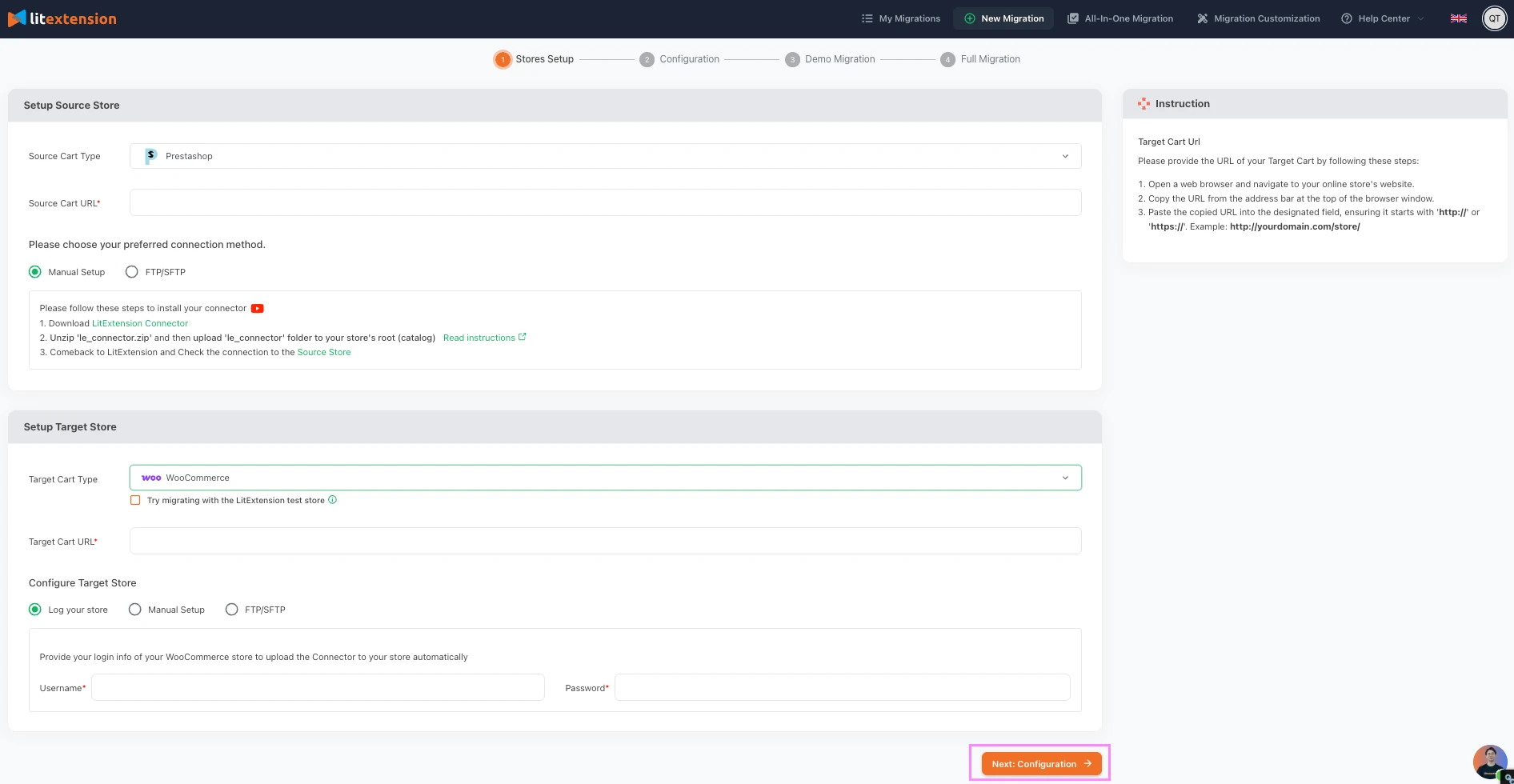Click the Source Cart Type chevron arrow
The width and height of the screenshot is (1514, 784).
[x=1065, y=156]
